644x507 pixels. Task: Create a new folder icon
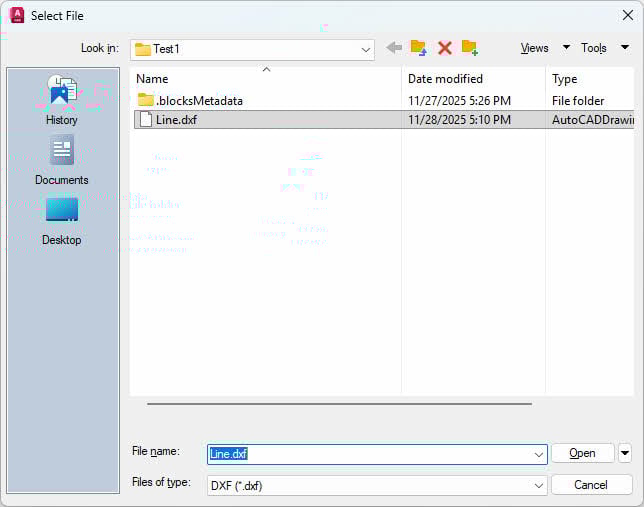[x=469, y=48]
